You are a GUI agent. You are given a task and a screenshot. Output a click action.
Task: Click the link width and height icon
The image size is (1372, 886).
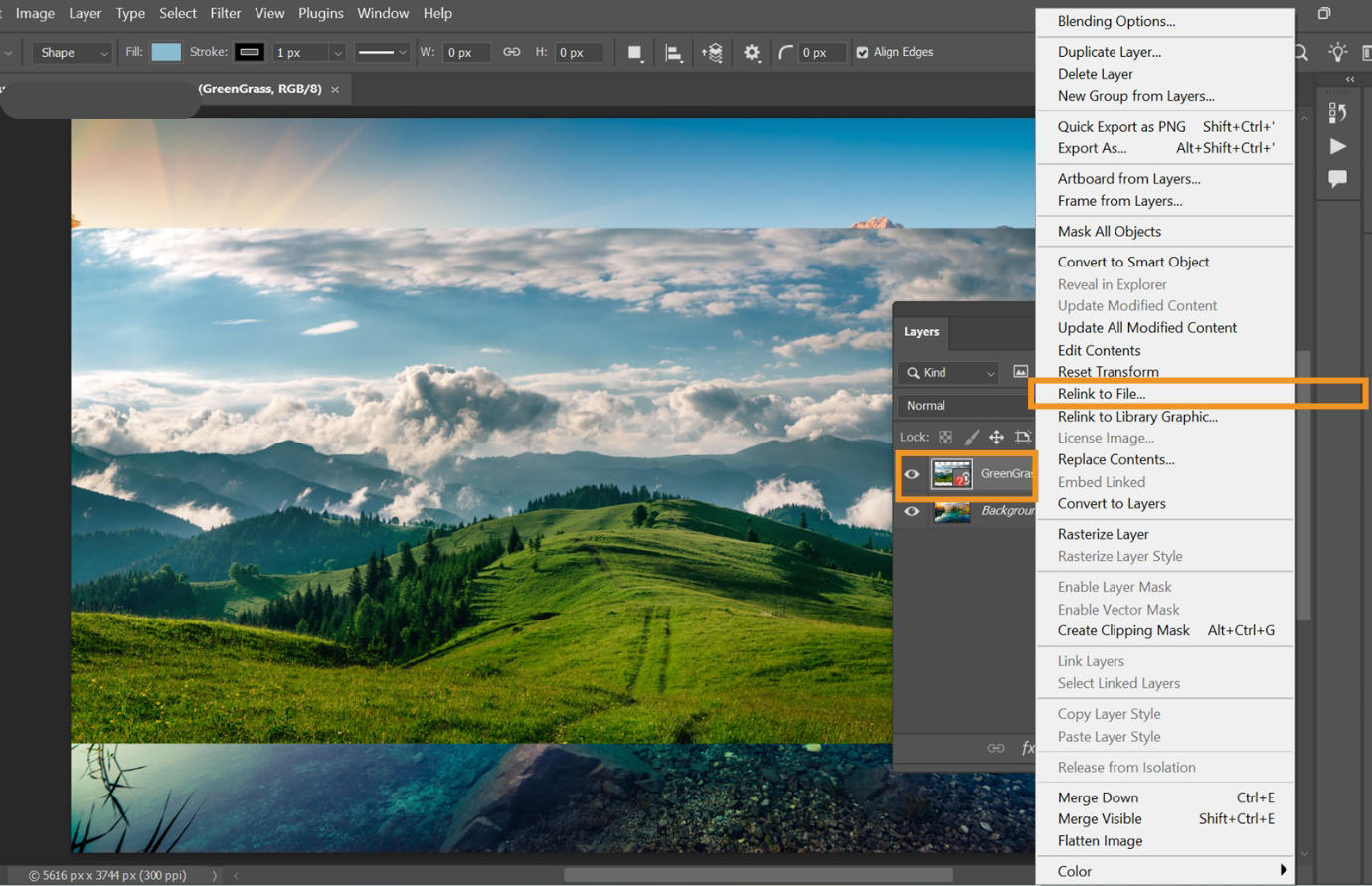(511, 52)
